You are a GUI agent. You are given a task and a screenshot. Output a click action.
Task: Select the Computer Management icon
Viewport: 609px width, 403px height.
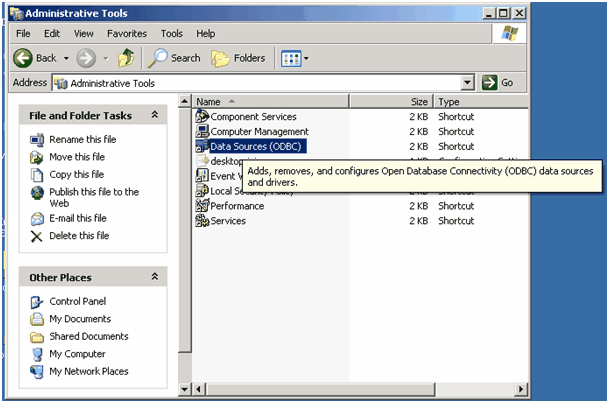[202, 132]
